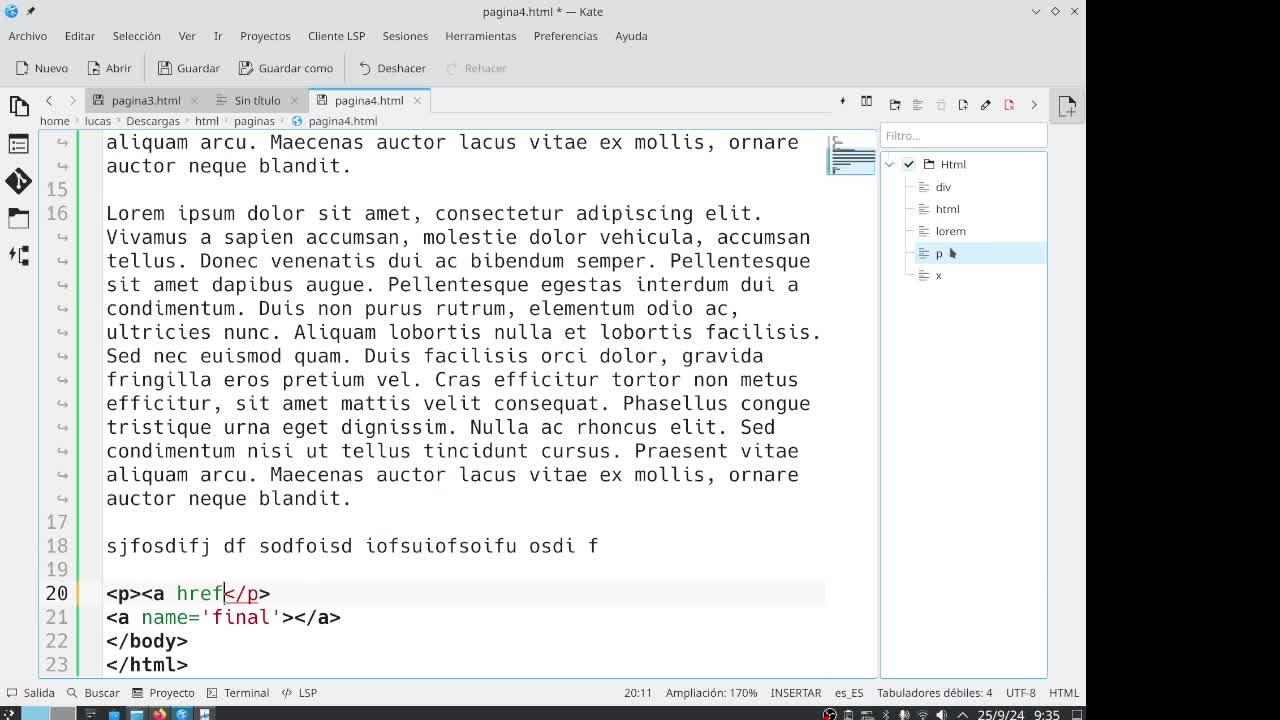
Task: Click the new document icon at top right
Action: click(1067, 105)
